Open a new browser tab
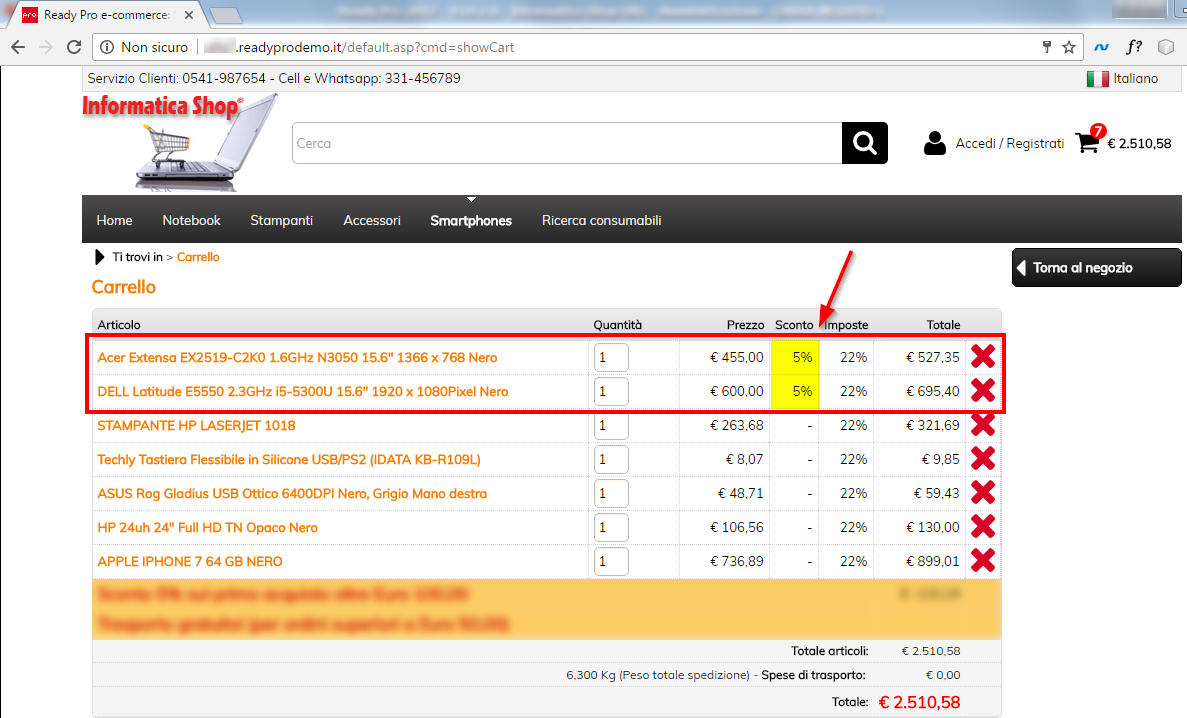Screen dimensions: 1187x718 click(x=225, y=15)
